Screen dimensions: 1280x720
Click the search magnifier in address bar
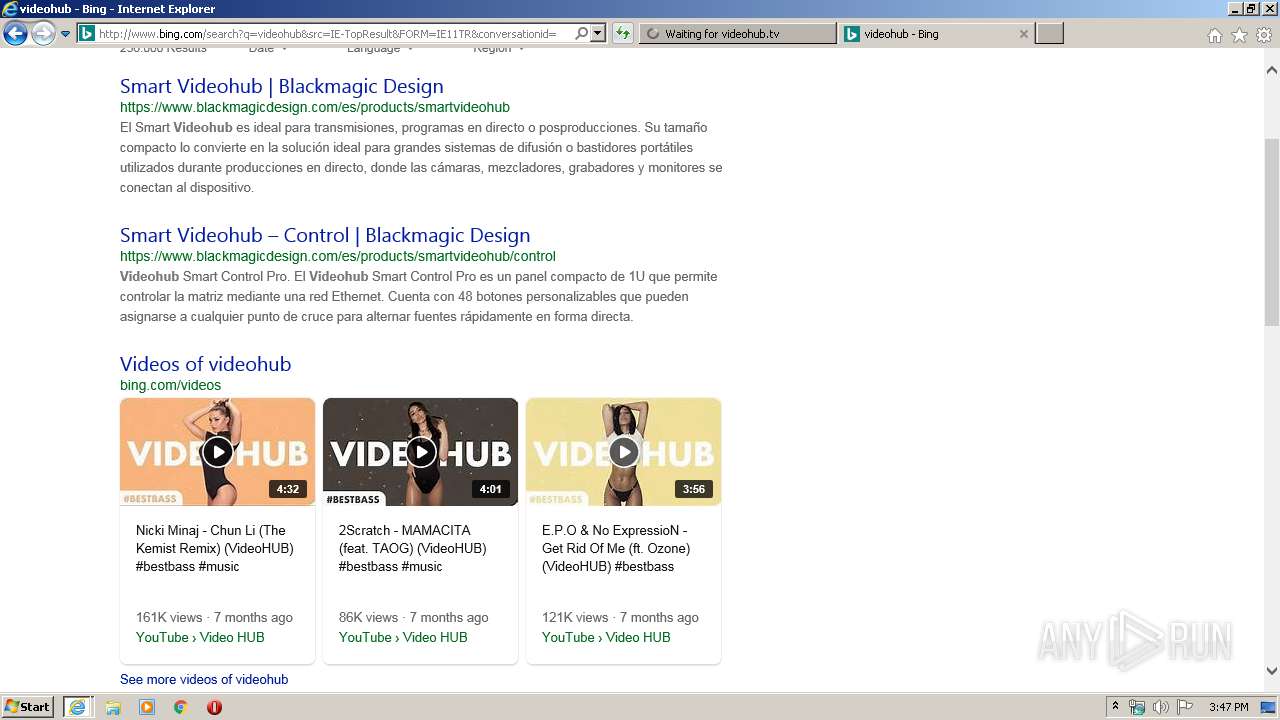[x=582, y=33]
